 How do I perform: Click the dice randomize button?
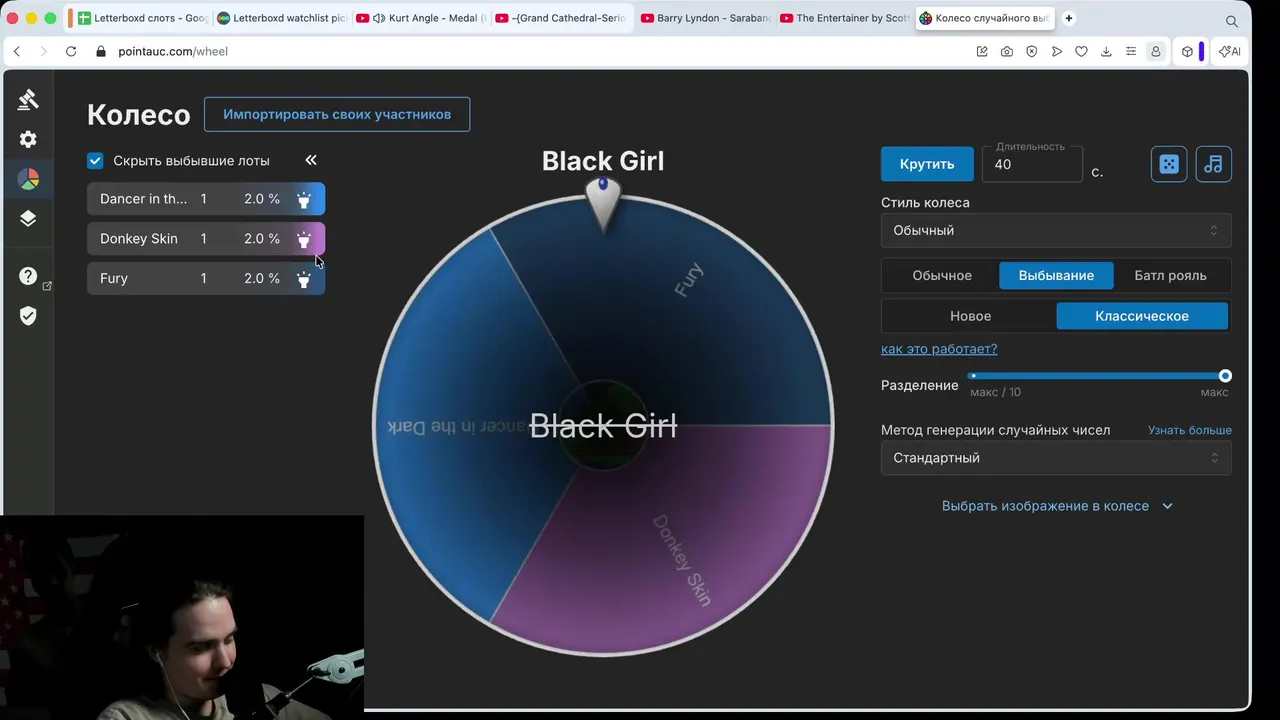pyautogui.click(x=1169, y=164)
